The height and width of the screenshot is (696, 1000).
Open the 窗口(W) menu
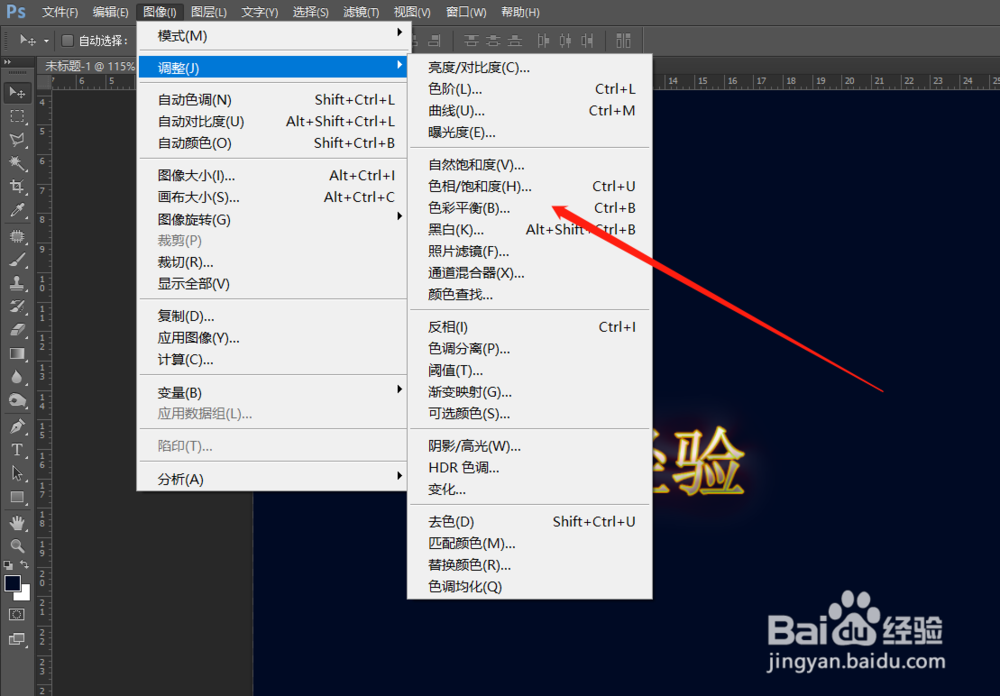tap(465, 12)
